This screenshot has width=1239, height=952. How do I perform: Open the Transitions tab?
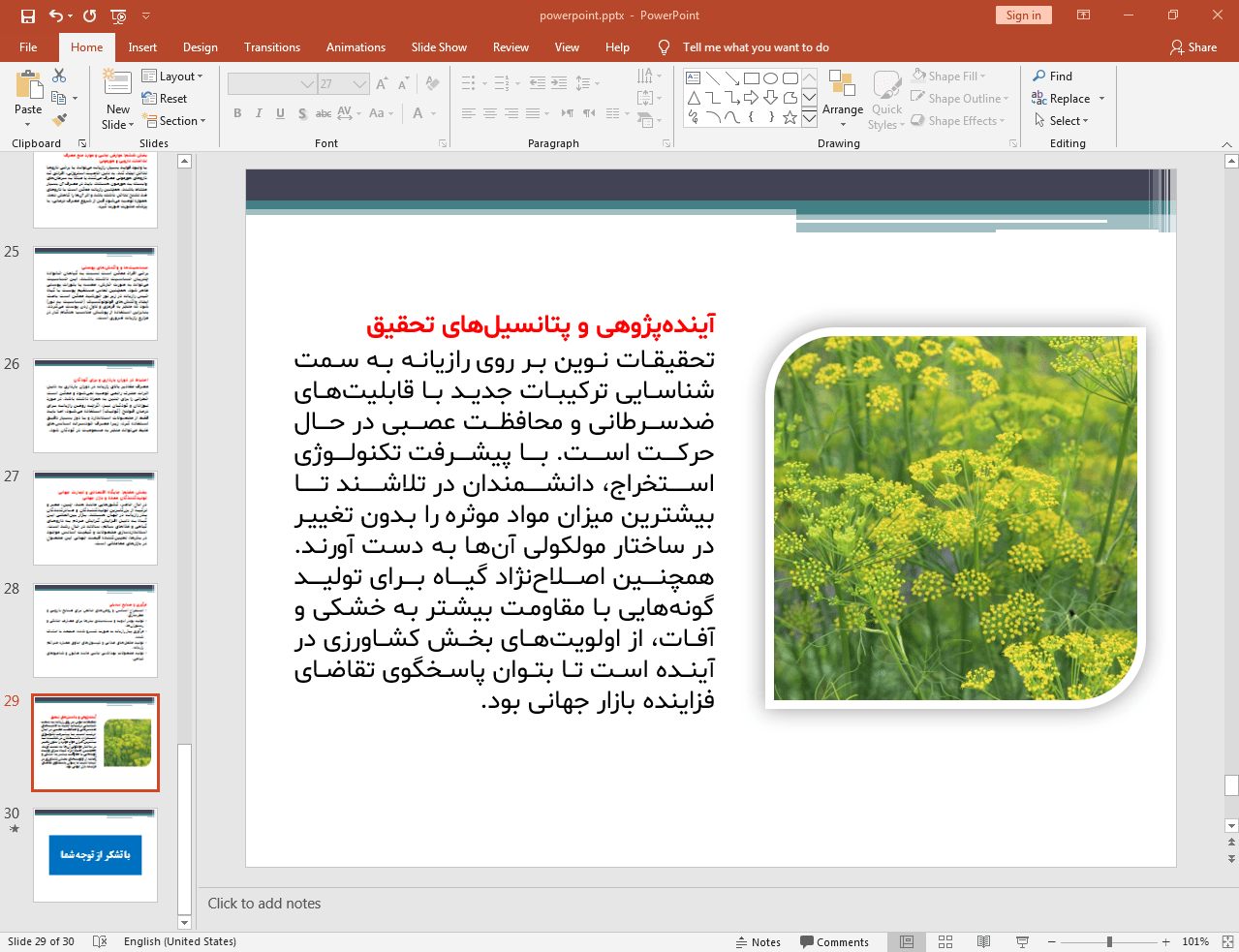[272, 47]
